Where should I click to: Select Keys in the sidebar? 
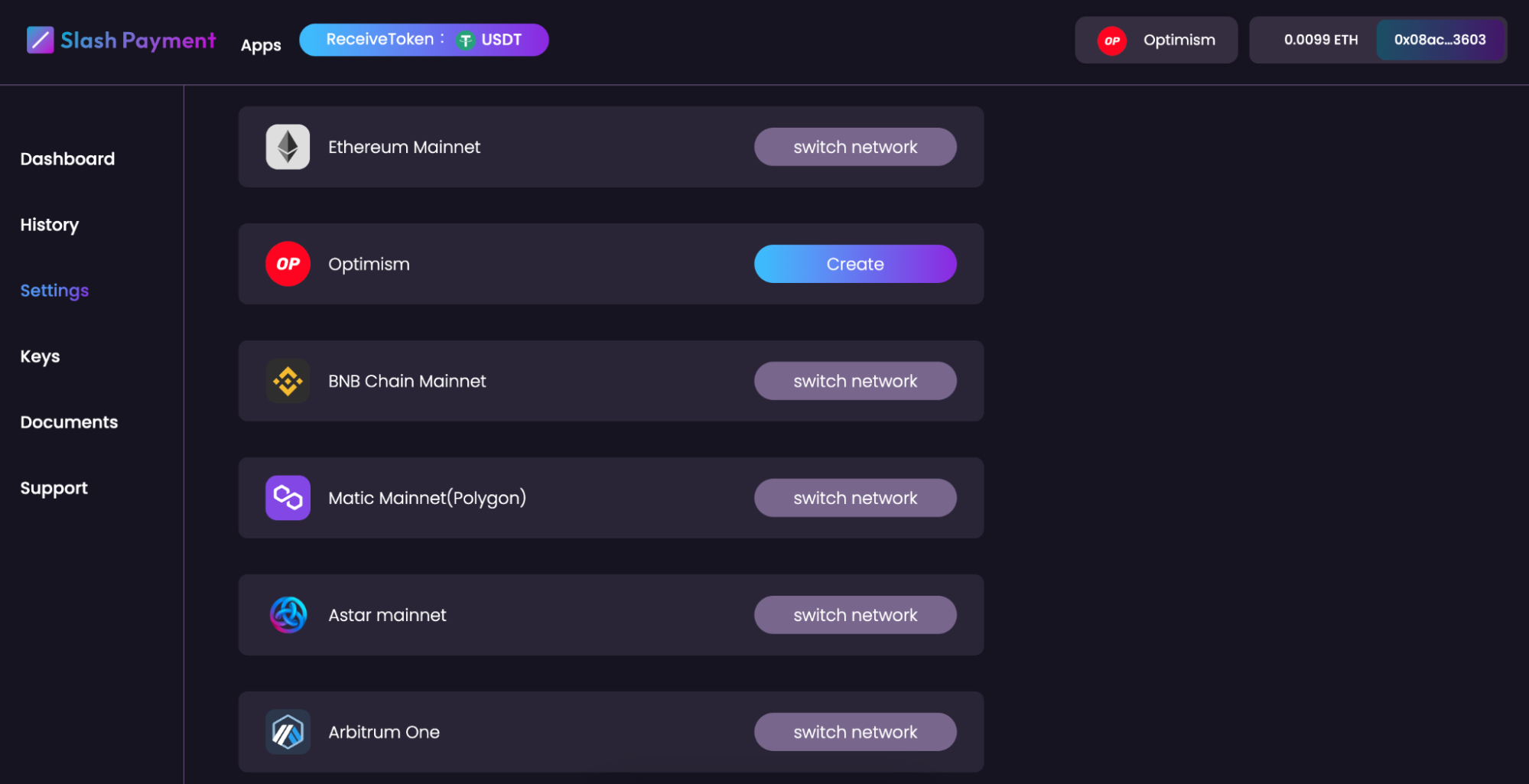40,356
